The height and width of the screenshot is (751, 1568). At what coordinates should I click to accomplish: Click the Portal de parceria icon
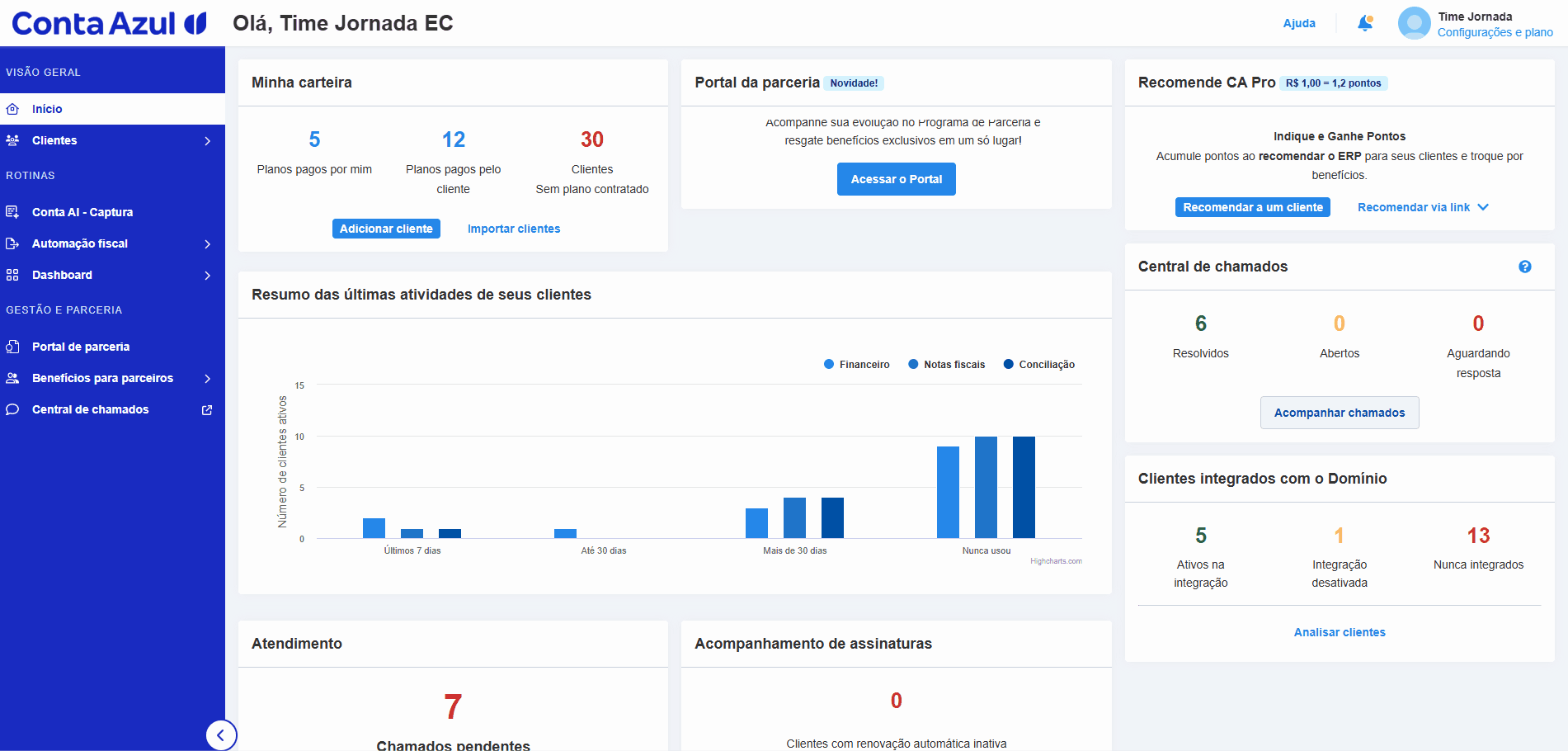point(12,347)
